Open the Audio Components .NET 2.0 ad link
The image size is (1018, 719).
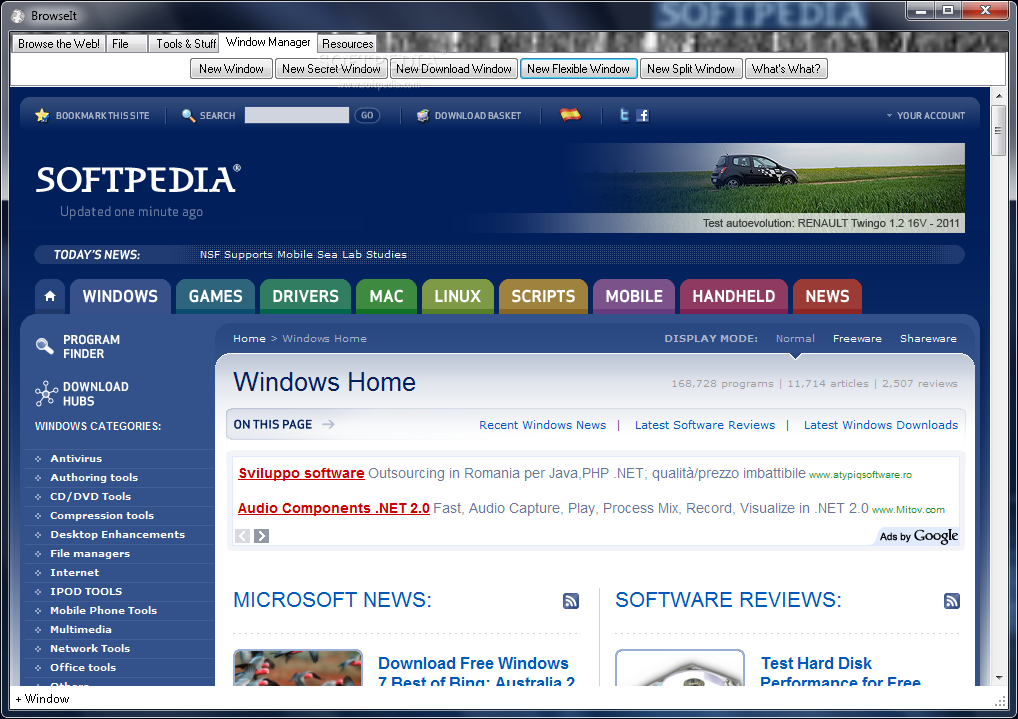point(334,508)
